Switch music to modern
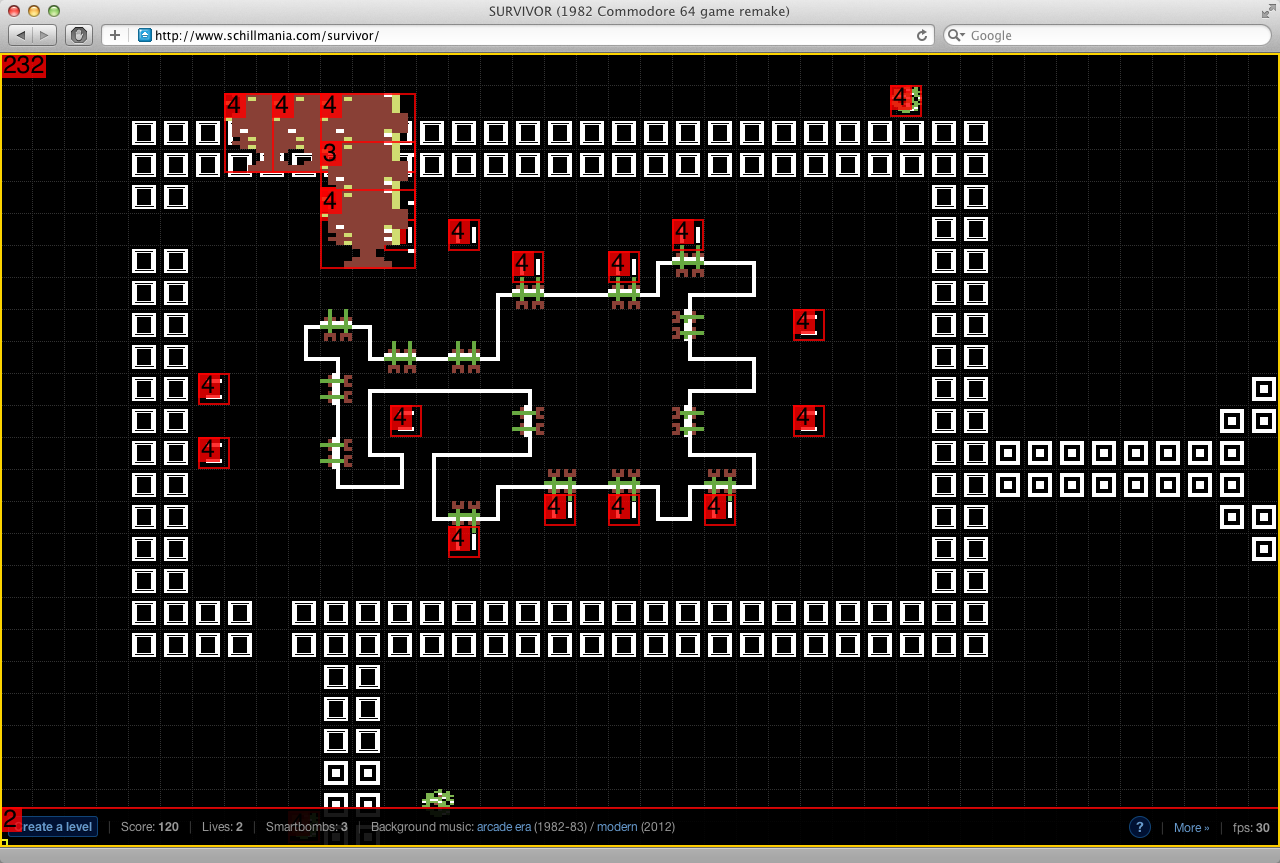 point(617,827)
